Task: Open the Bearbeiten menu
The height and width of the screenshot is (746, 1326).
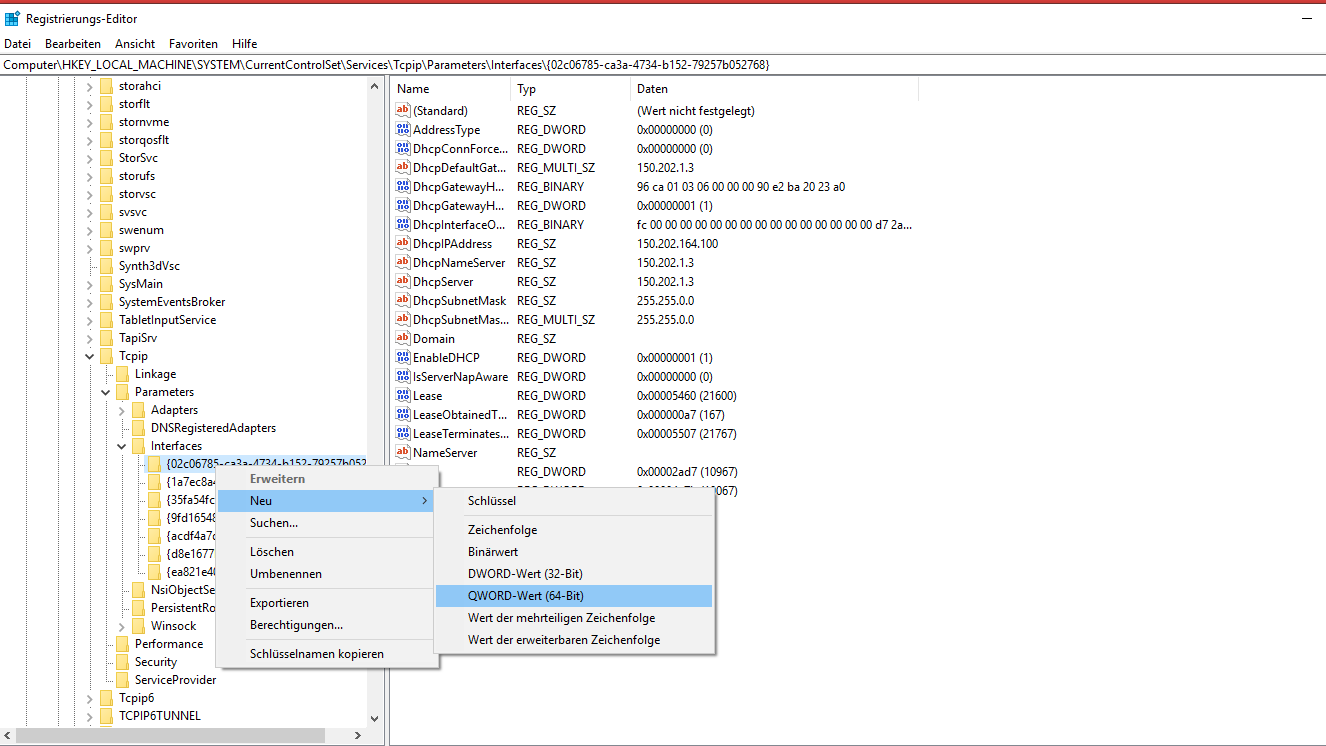Action: coord(73,44)
